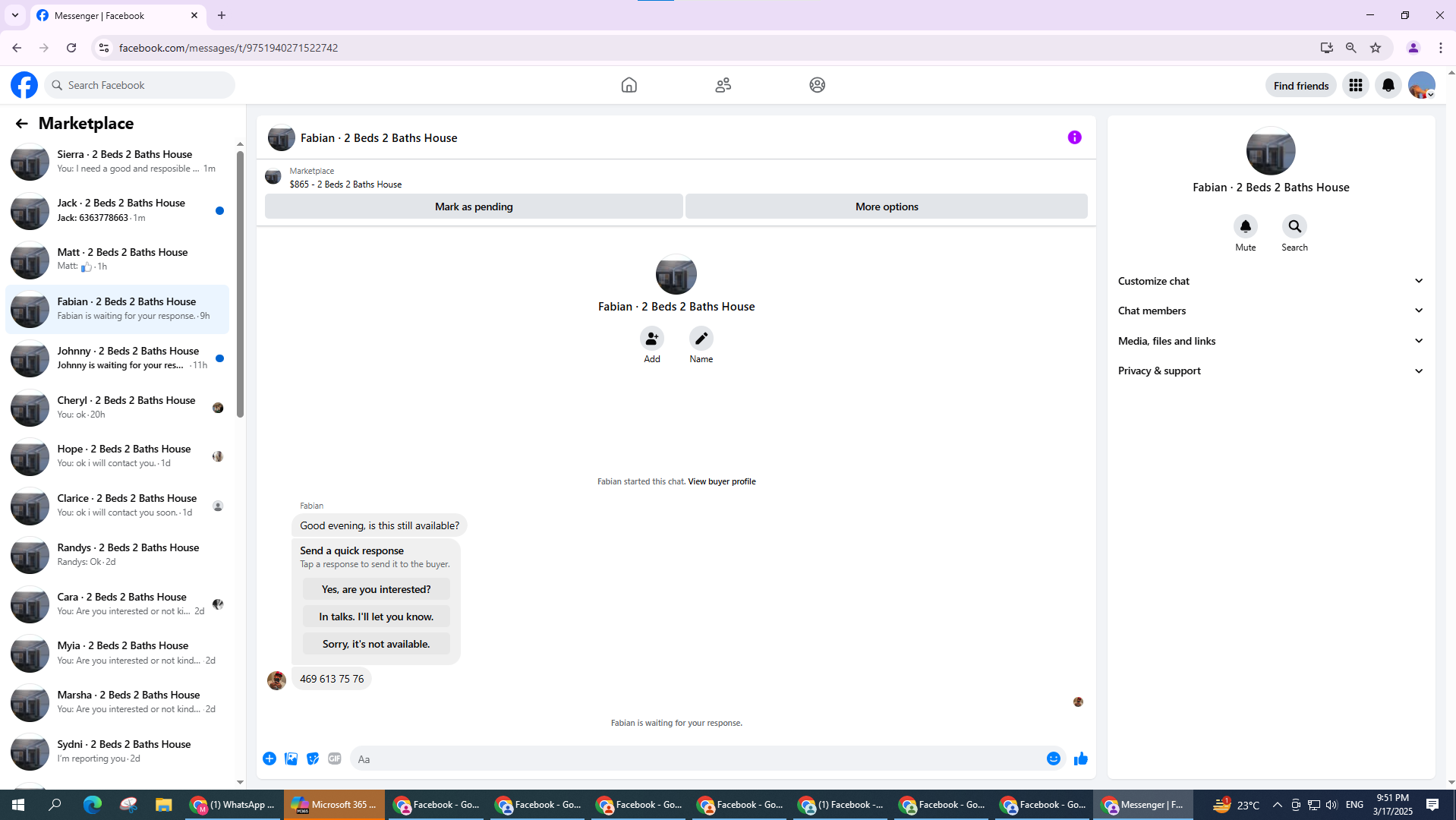Screen dimensions: 1456x820
Task: Go back using the Marketplace back arrow
Action: point(21,123)
